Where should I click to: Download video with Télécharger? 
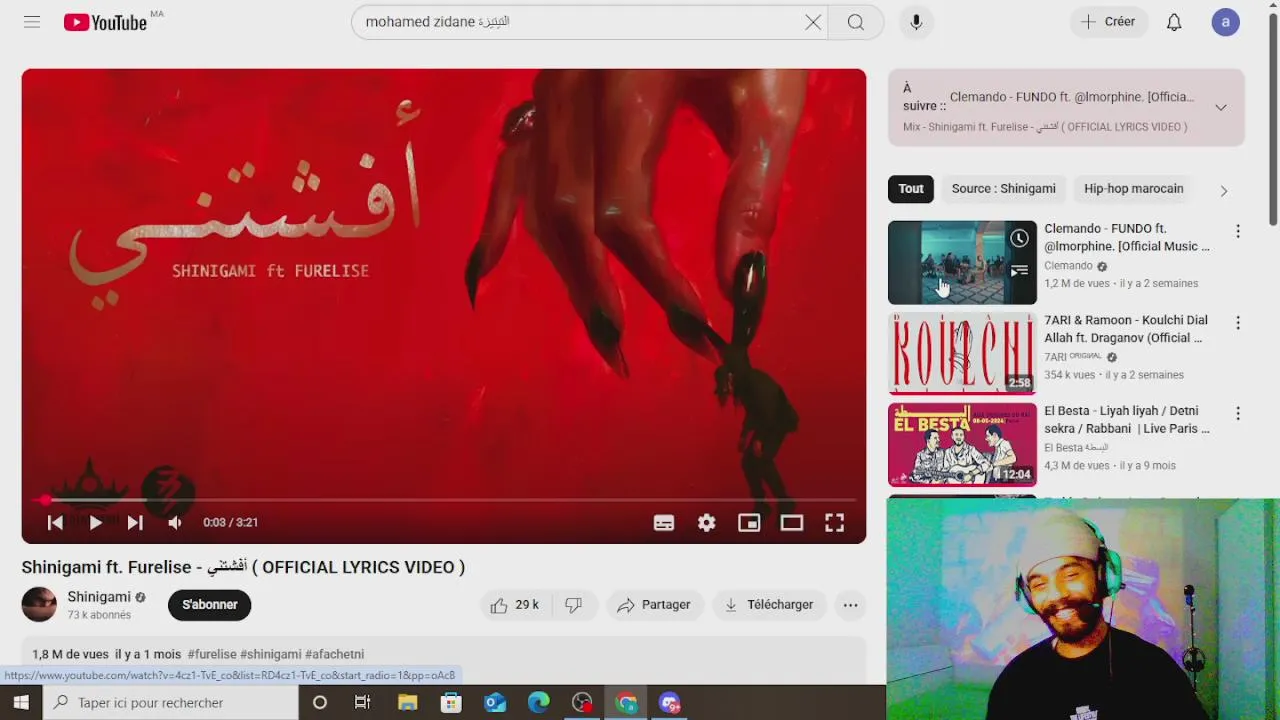[769, 604]
